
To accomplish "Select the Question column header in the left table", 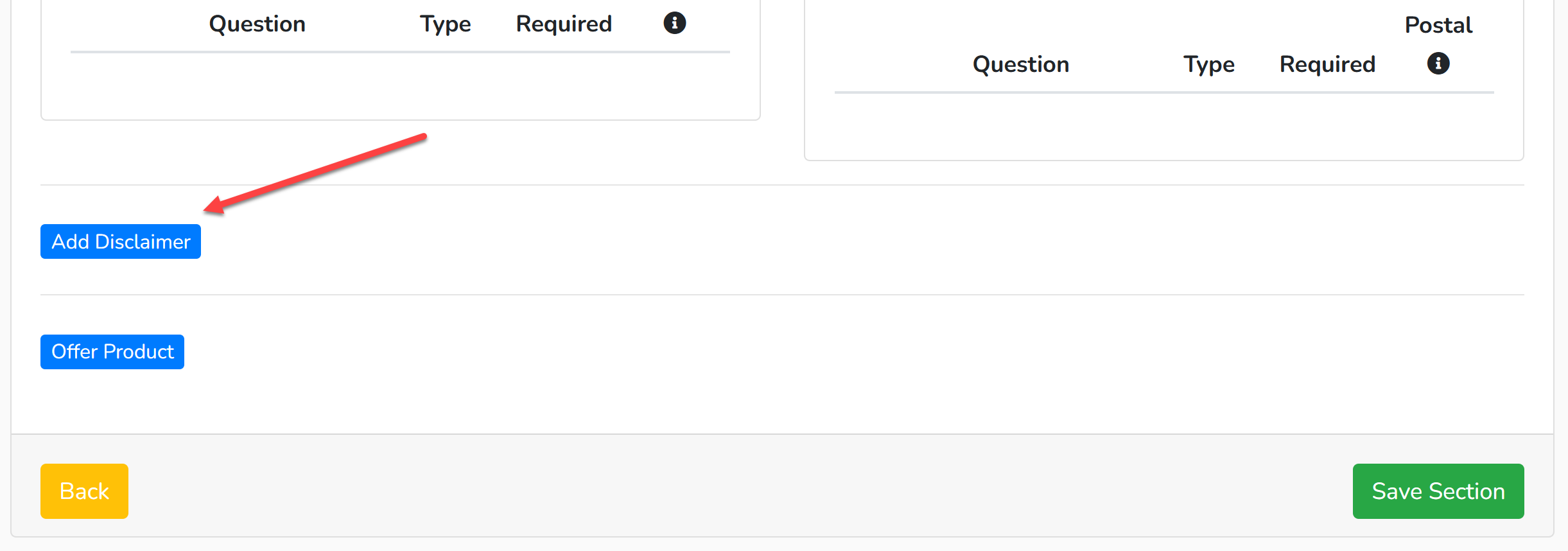I will (257, 24).
